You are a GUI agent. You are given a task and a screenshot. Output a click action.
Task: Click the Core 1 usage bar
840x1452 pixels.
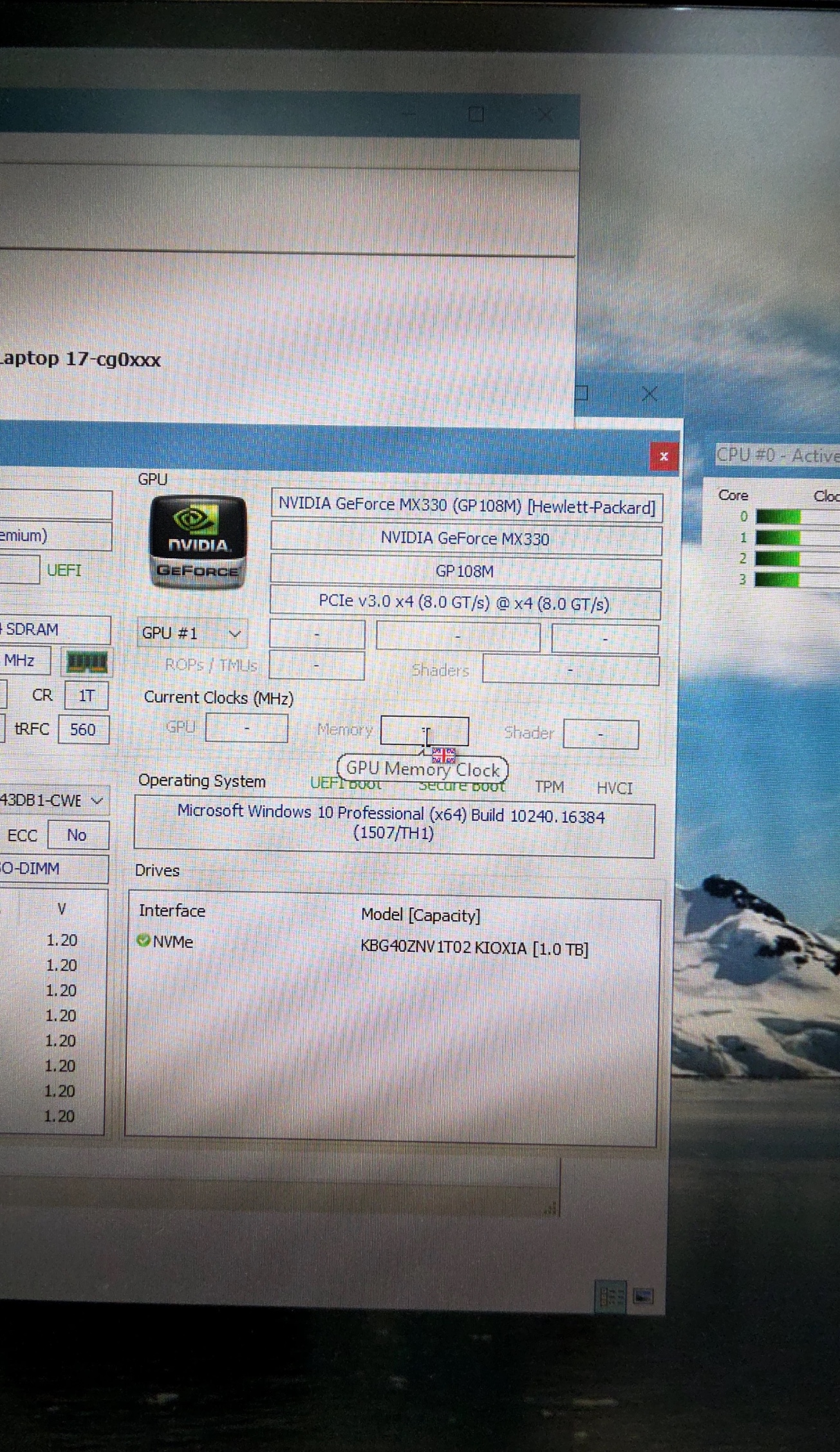[x=798, y=538]
